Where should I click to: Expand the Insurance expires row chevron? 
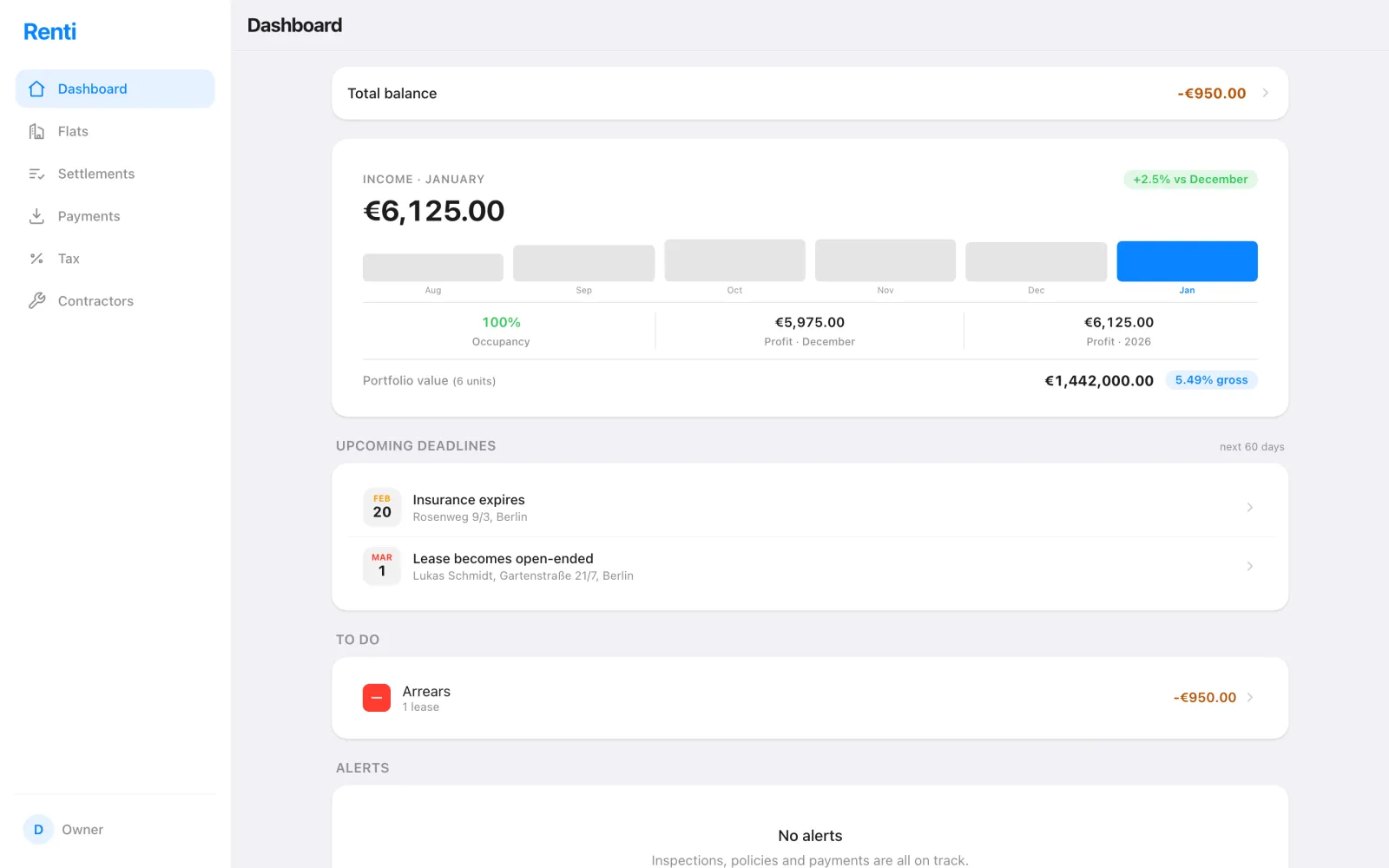1250,507
